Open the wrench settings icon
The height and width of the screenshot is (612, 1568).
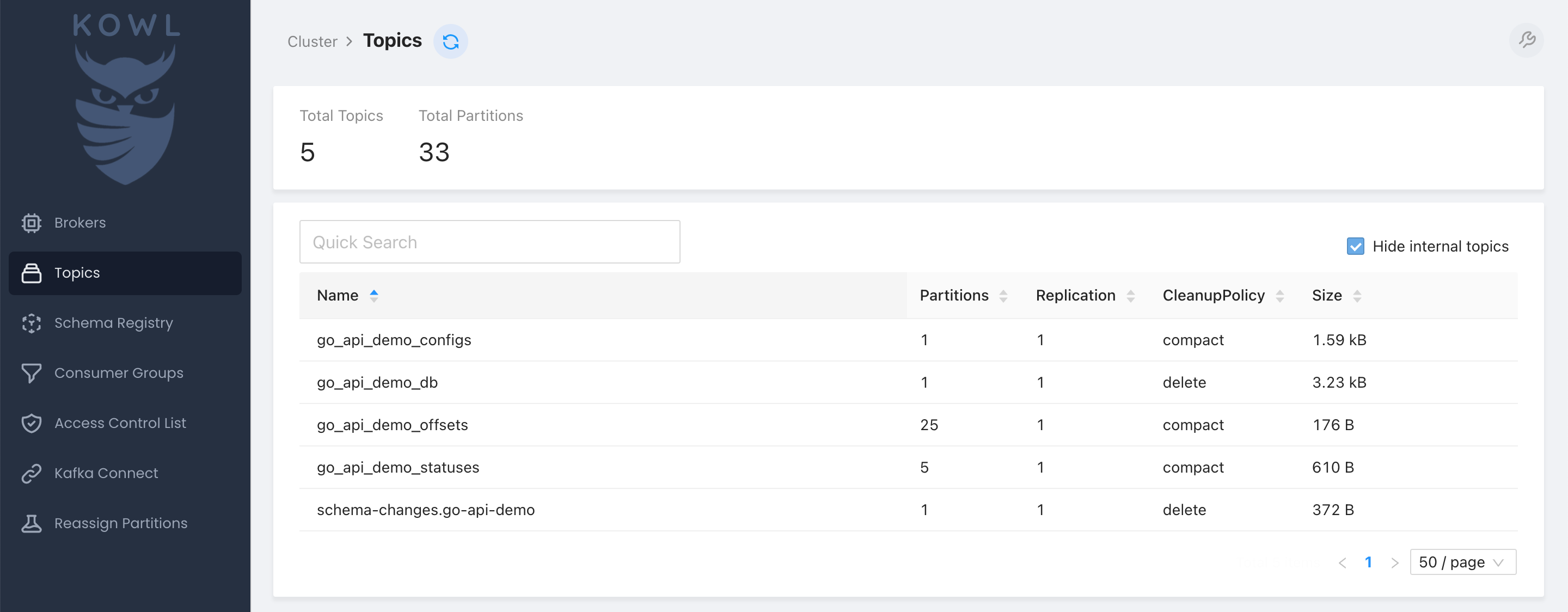[x=1526, y=41]
